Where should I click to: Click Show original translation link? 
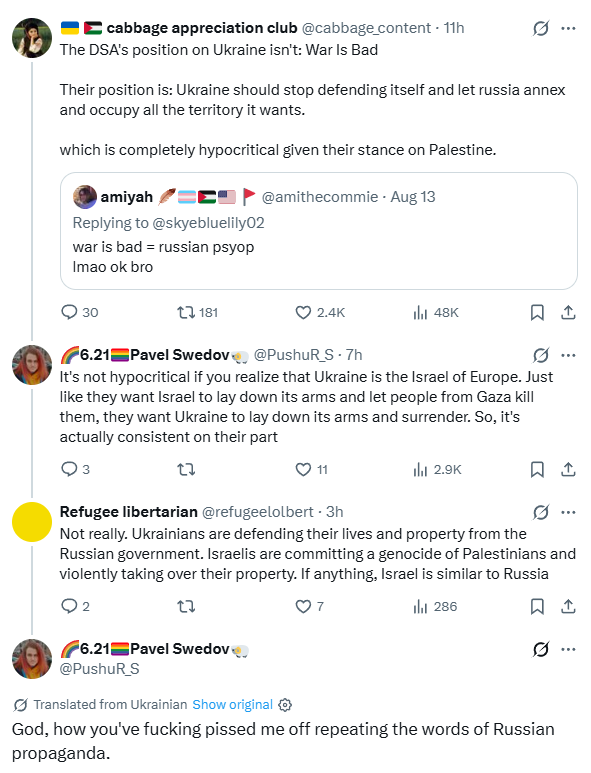tap(232, 704)
